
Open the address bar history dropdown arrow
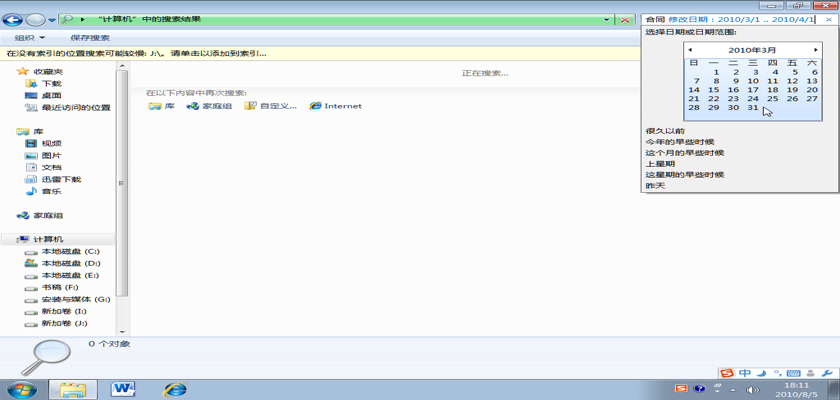pos(607,19)
